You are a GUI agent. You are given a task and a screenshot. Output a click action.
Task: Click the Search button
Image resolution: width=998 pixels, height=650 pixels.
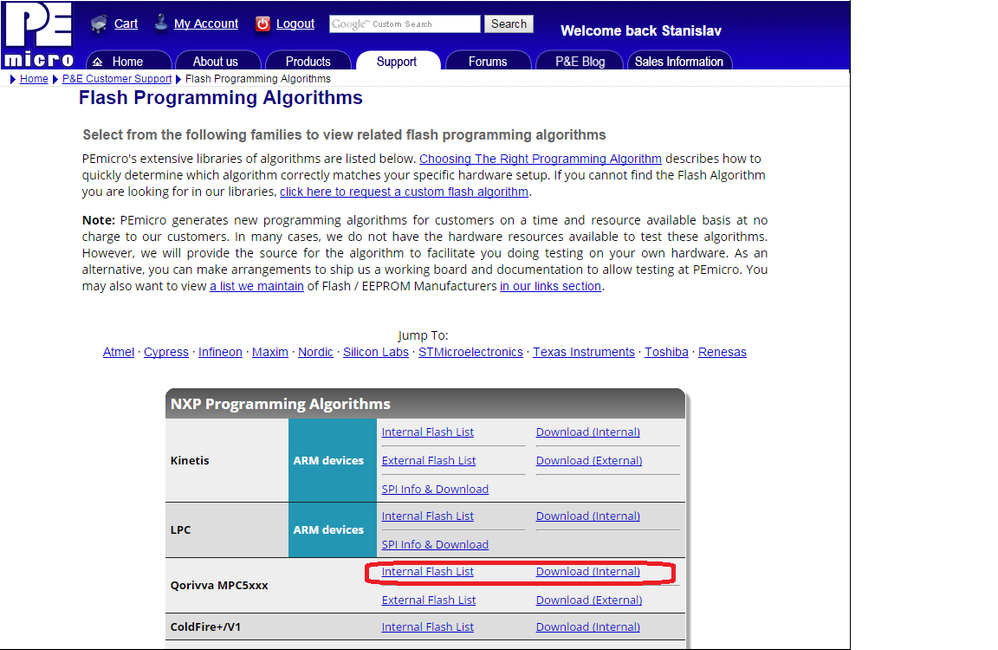pyautogui.click(x=509, y=24)
